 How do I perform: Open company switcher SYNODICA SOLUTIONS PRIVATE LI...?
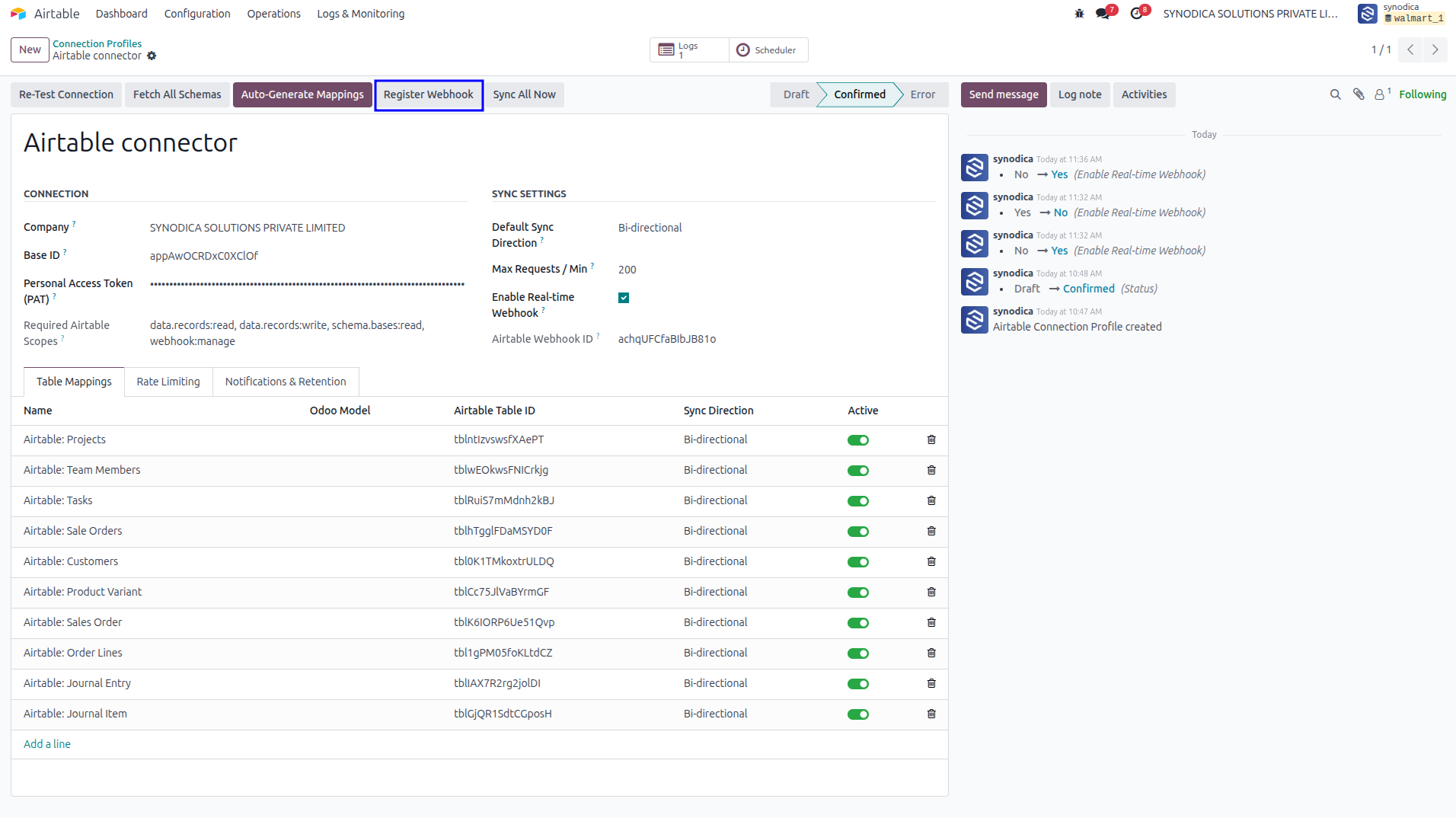coord(1250,14)
